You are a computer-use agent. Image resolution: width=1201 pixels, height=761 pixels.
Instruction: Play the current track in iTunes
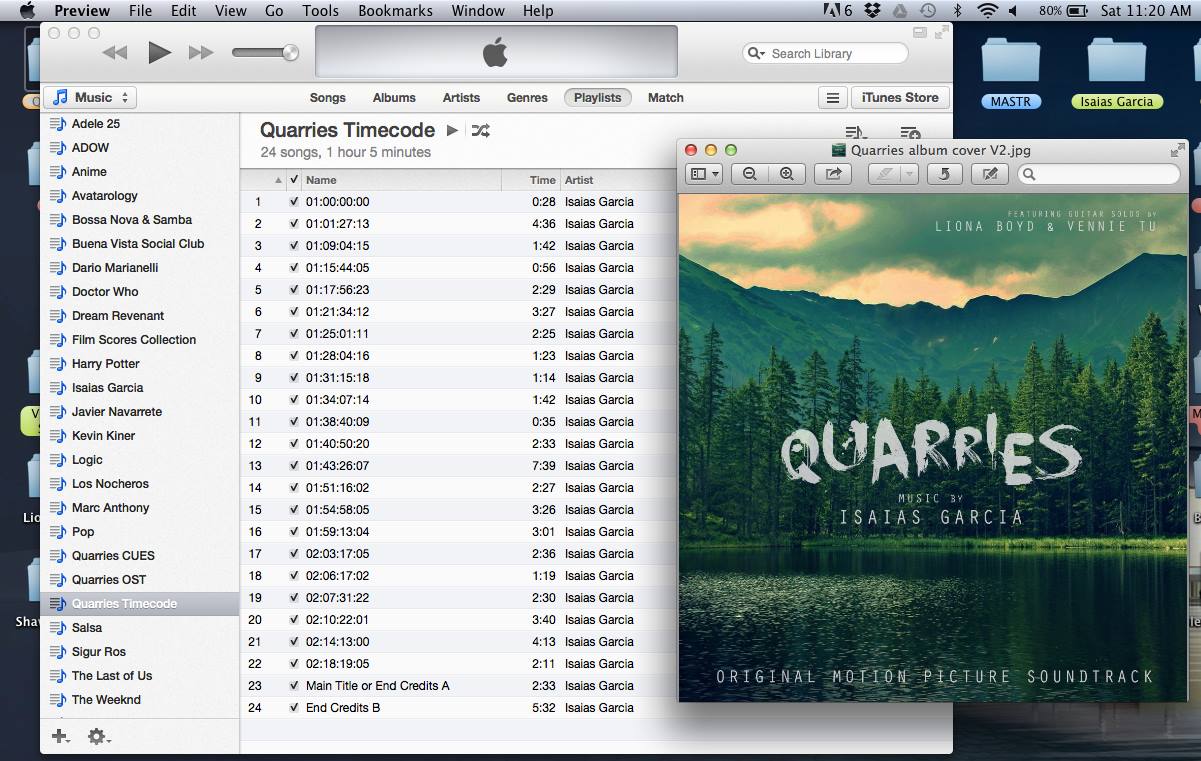[x=159, y=52]
